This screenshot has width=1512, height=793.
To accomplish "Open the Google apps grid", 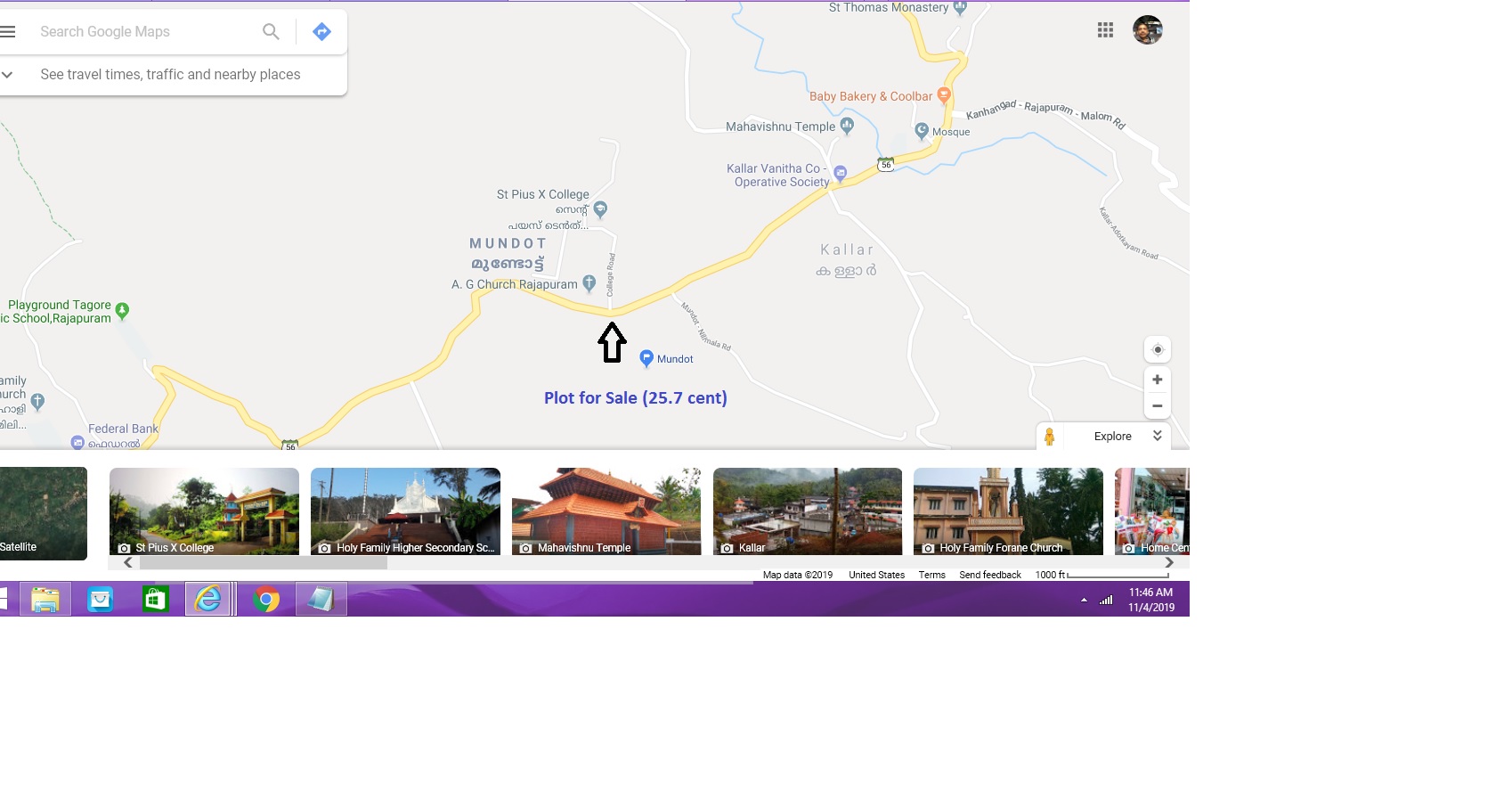I will coord(1105,30).
